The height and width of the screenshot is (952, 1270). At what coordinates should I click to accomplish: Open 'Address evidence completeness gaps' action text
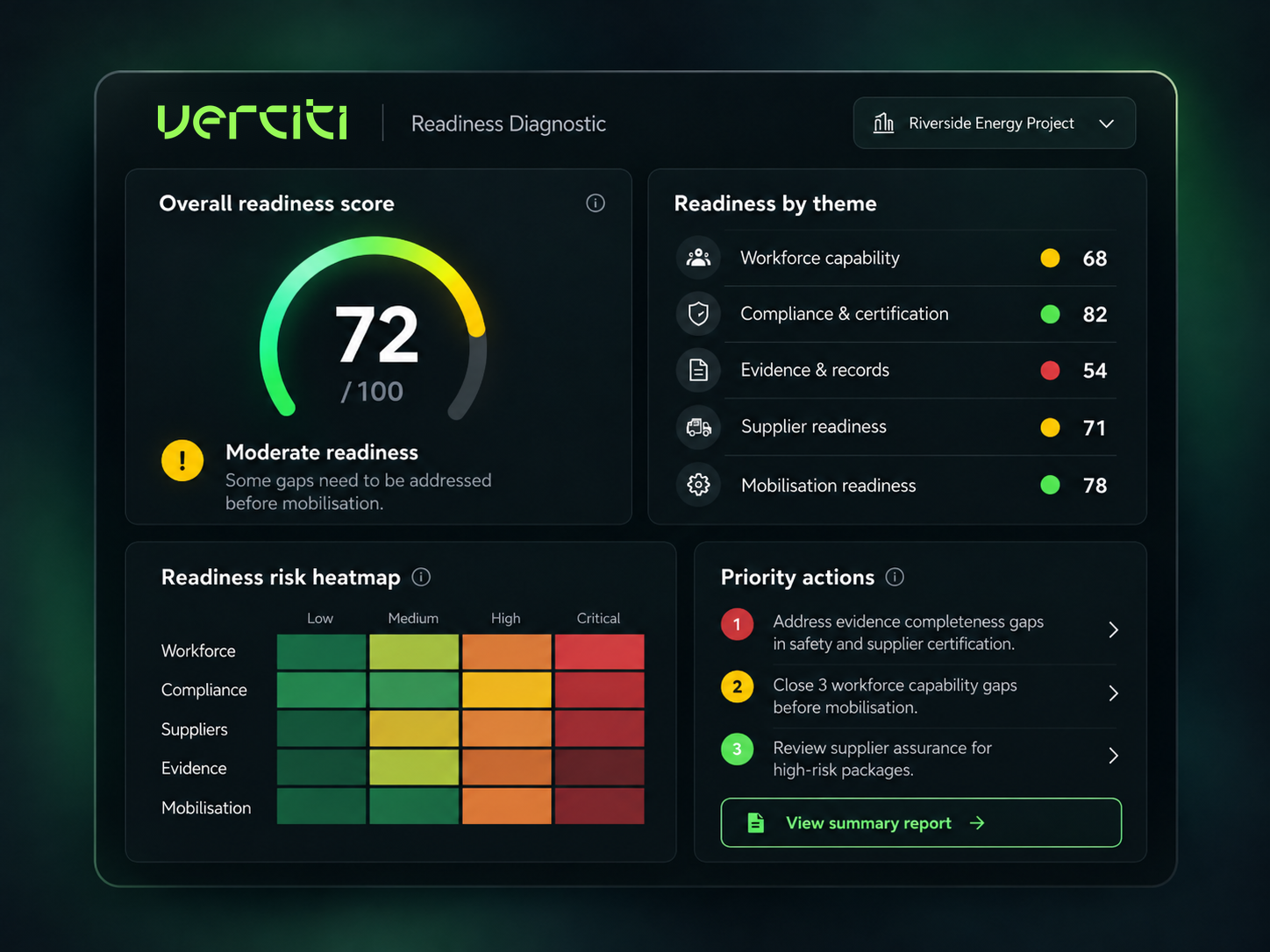(908, 632)
